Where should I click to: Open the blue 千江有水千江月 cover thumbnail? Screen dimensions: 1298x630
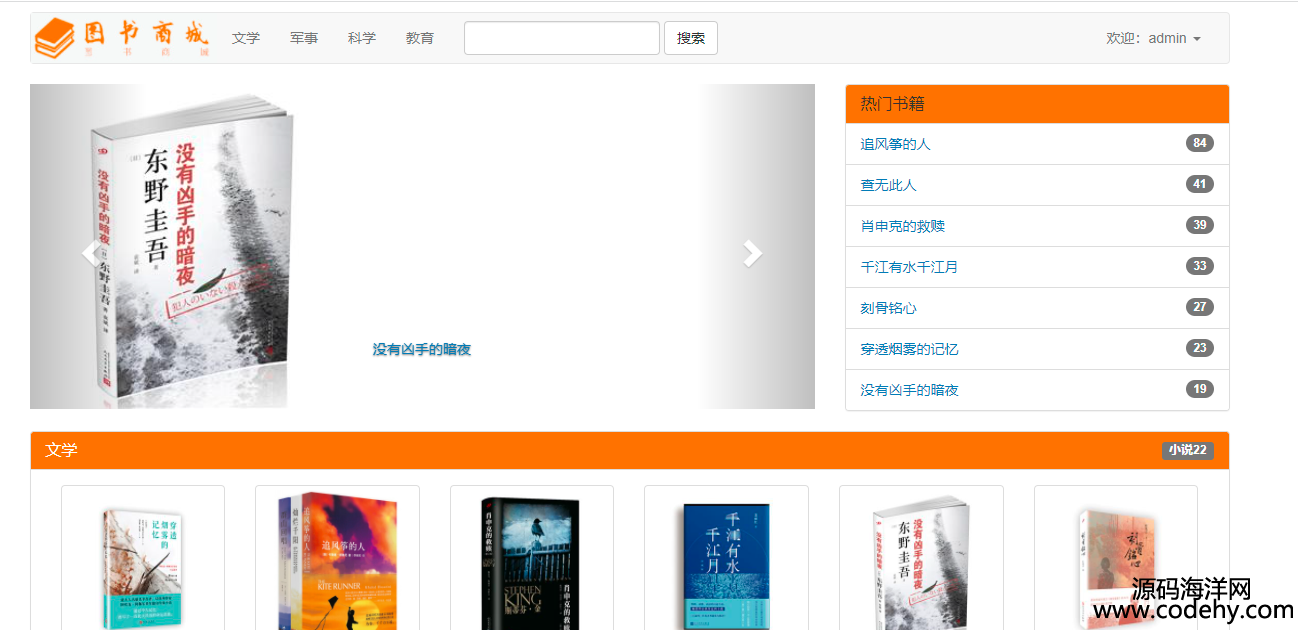click(x=726, y=566)
